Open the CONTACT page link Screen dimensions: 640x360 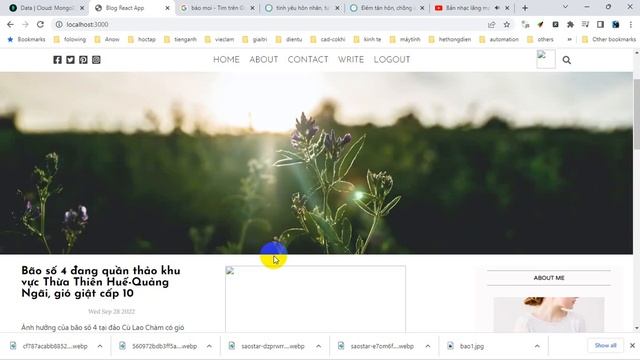point(308,60)
